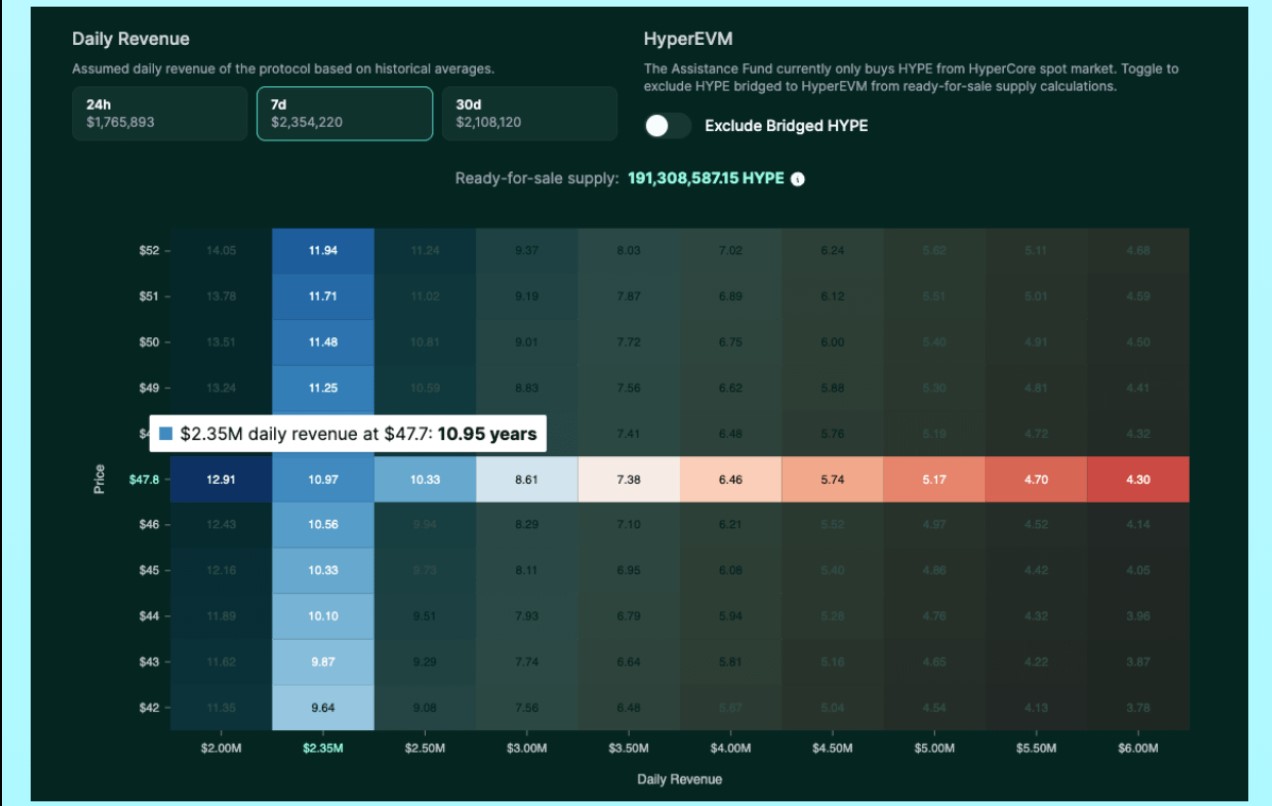Image resolution: width=1272 pixels, height=806 pixels.
Task: Click the 7.38 heatmap cell
Action: point(629,480)
